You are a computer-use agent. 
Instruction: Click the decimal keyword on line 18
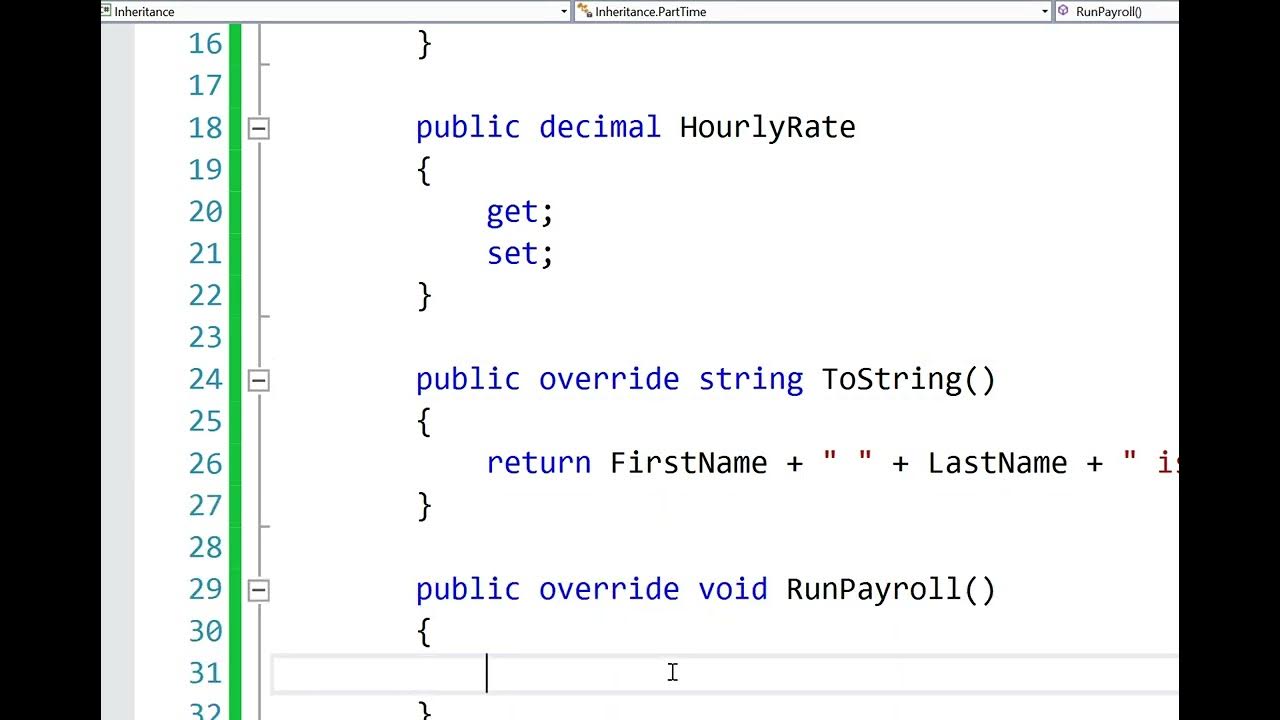[599, 128]
